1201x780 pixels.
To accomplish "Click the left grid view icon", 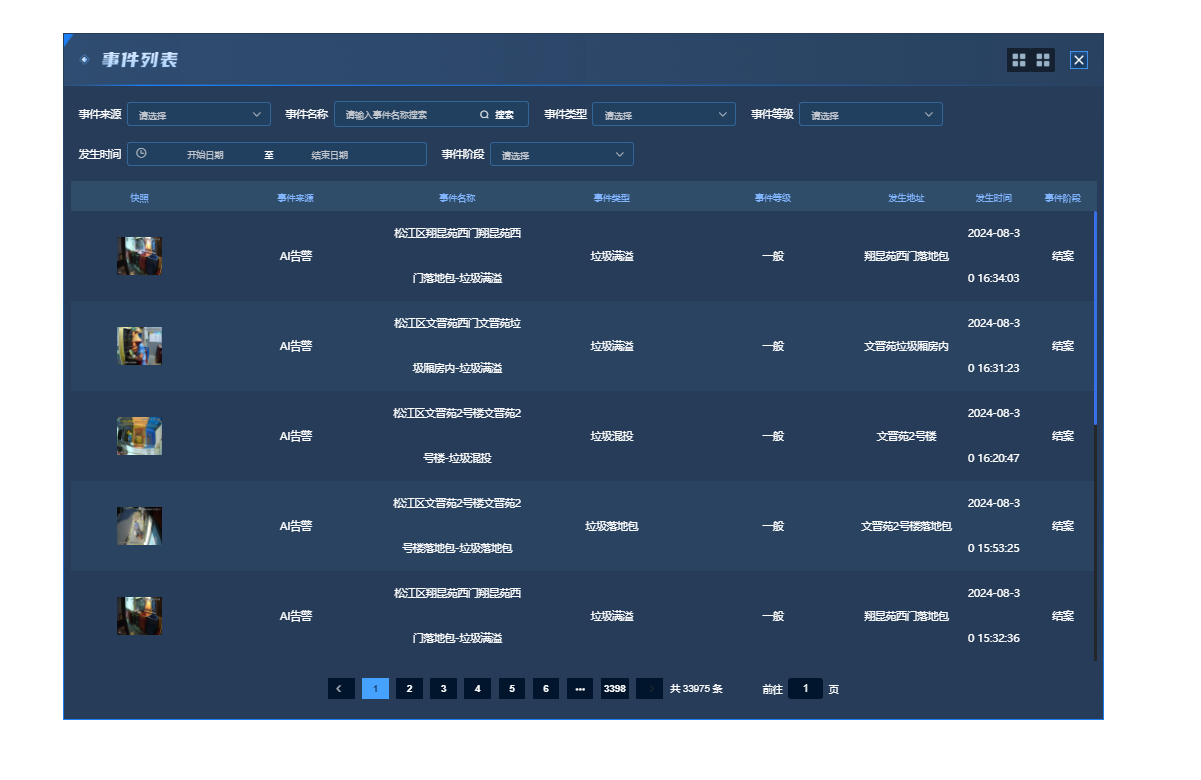I will (x=1019, y=60).
